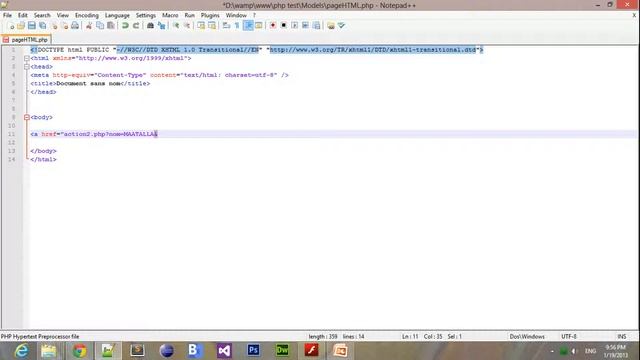
Task: Click the macro Playback icon
Action: 294,26
